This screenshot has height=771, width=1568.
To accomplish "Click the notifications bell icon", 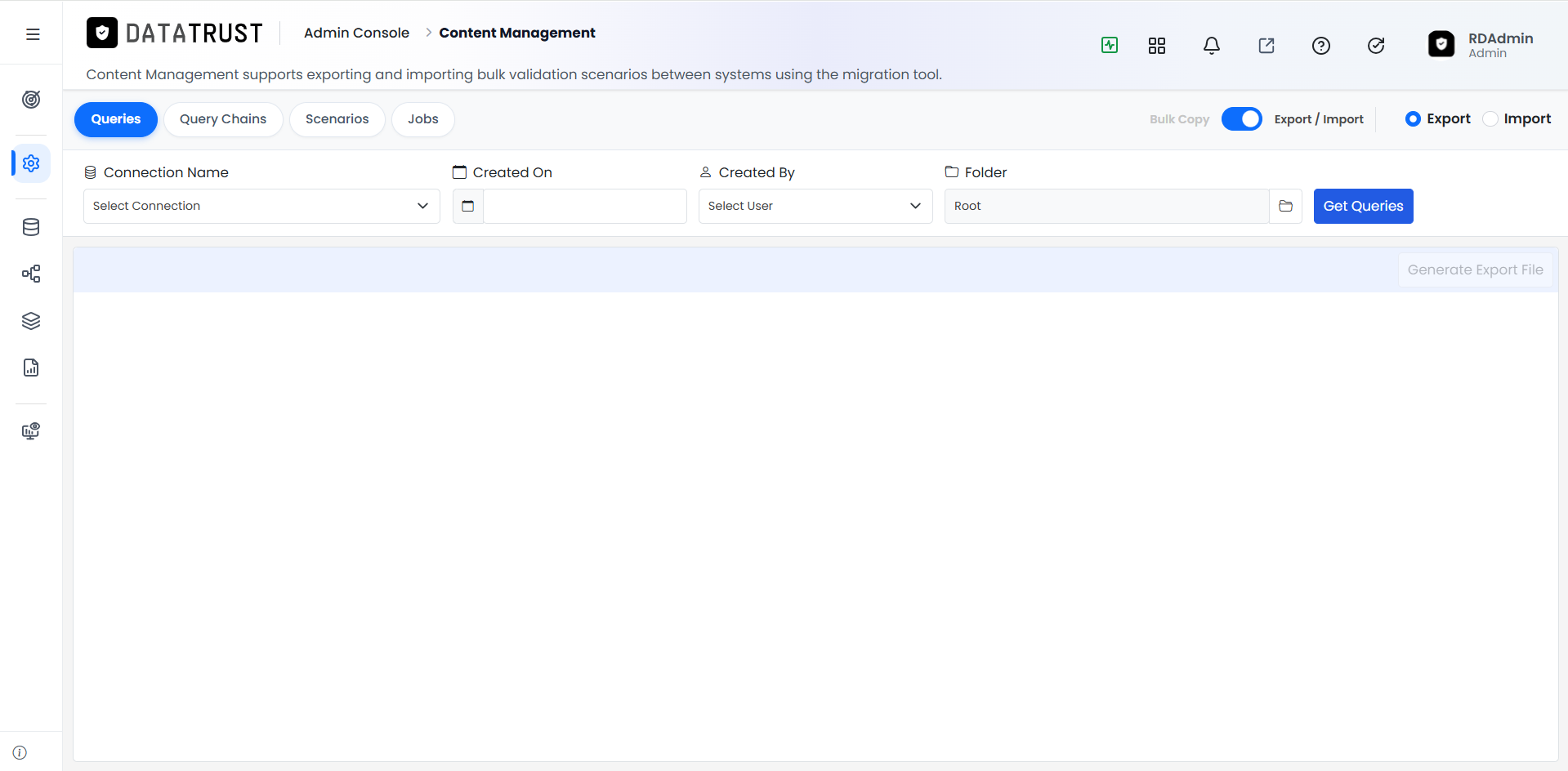I will coord(1212,46).
